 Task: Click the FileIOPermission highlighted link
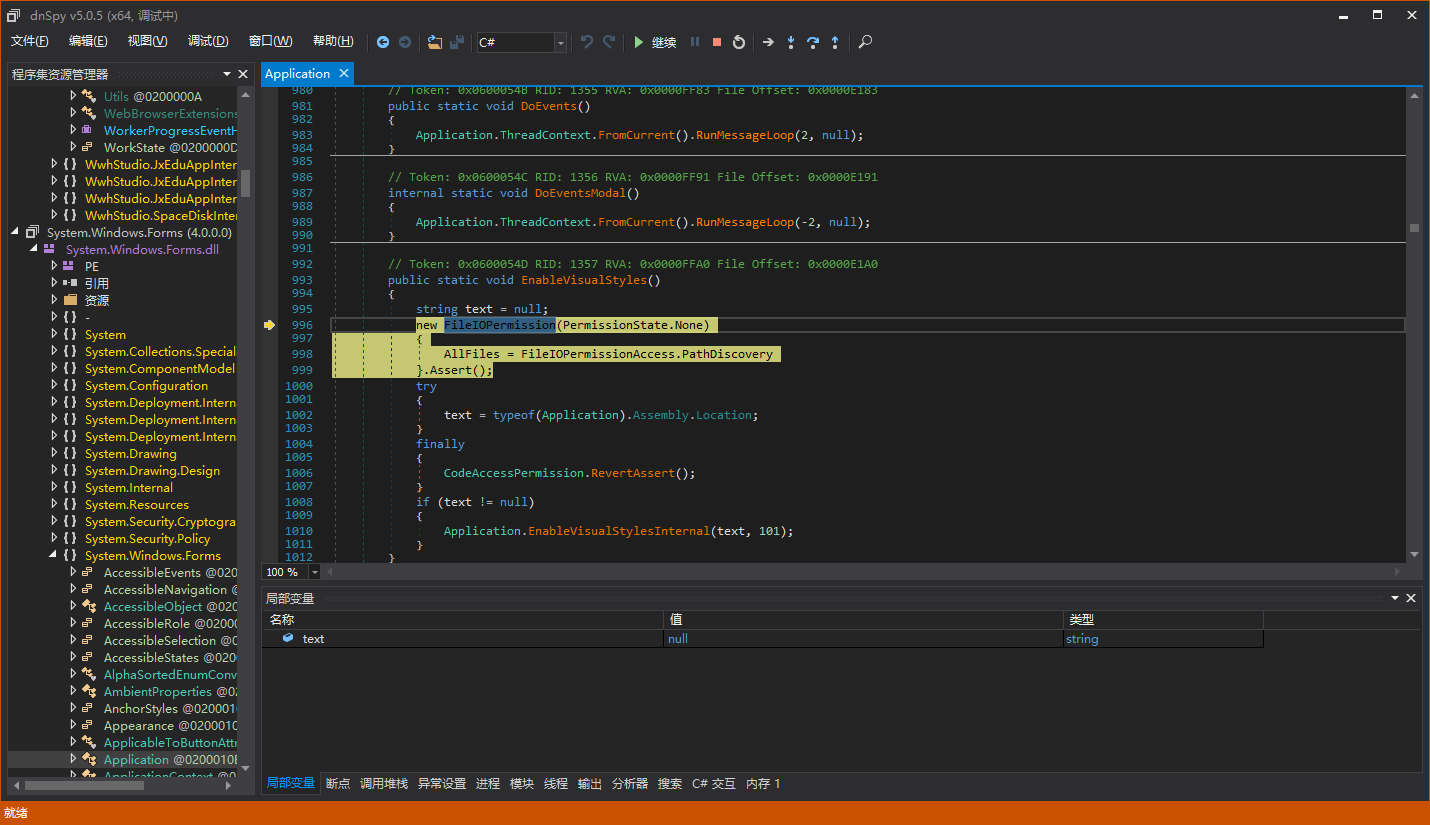coord(498,324)
